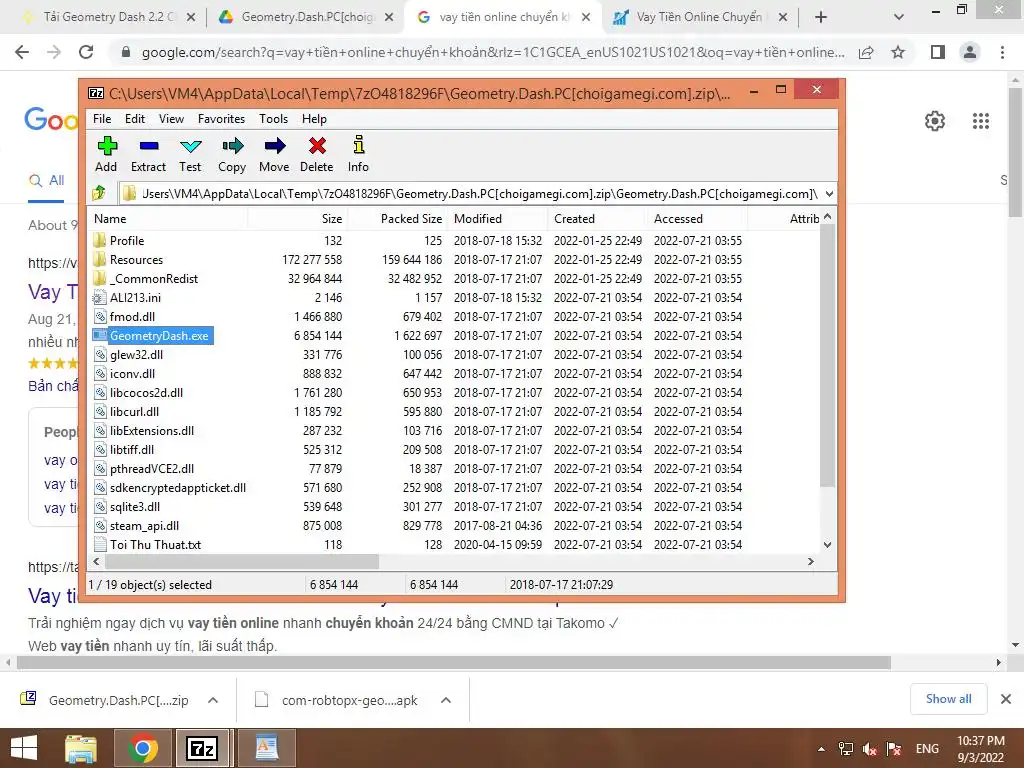Click the Chrome address bar URL
The image size is (1024, 768).
[x=493, y=52]
